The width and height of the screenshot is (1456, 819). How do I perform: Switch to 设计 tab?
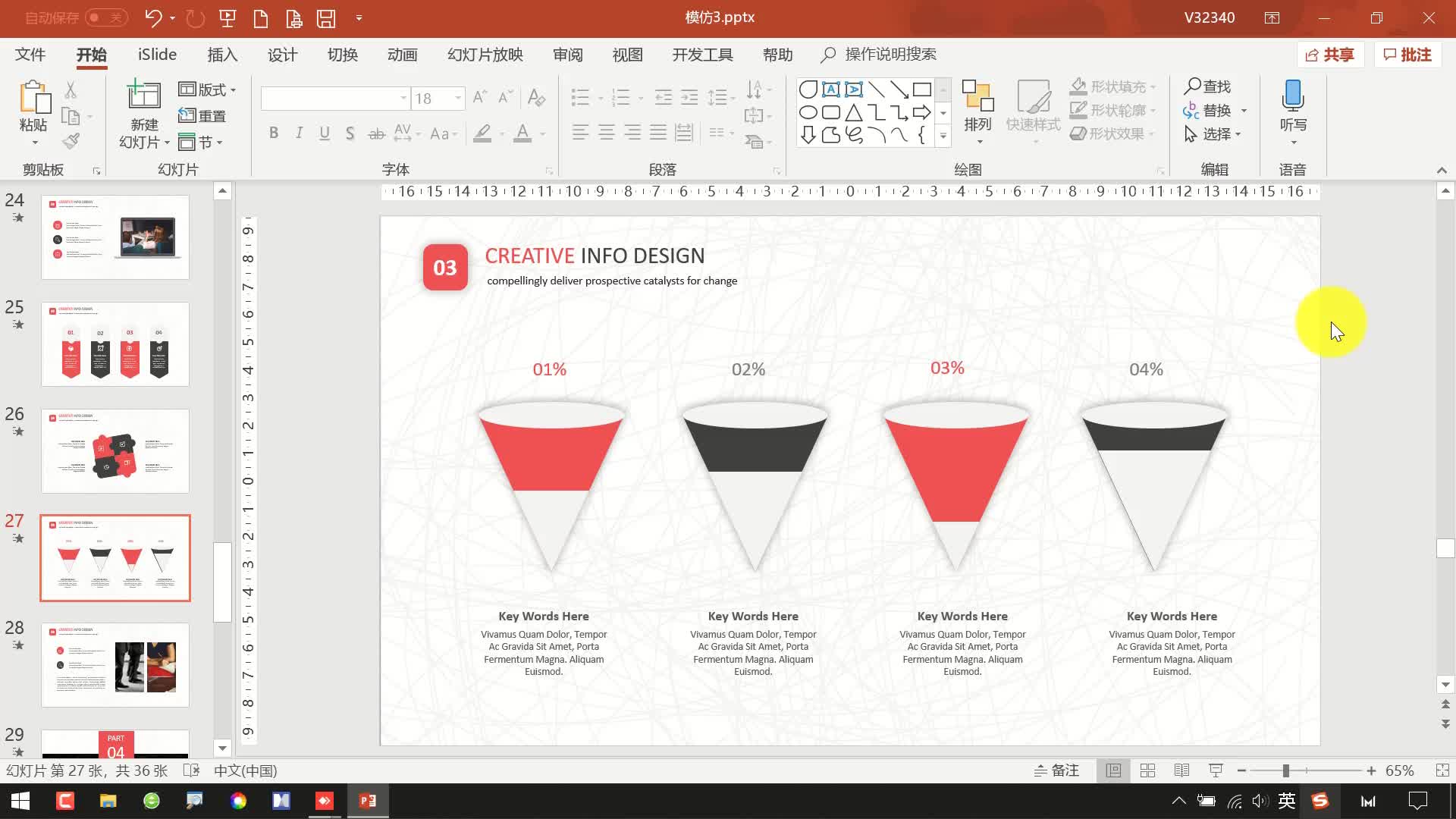[x=282, y=55]
